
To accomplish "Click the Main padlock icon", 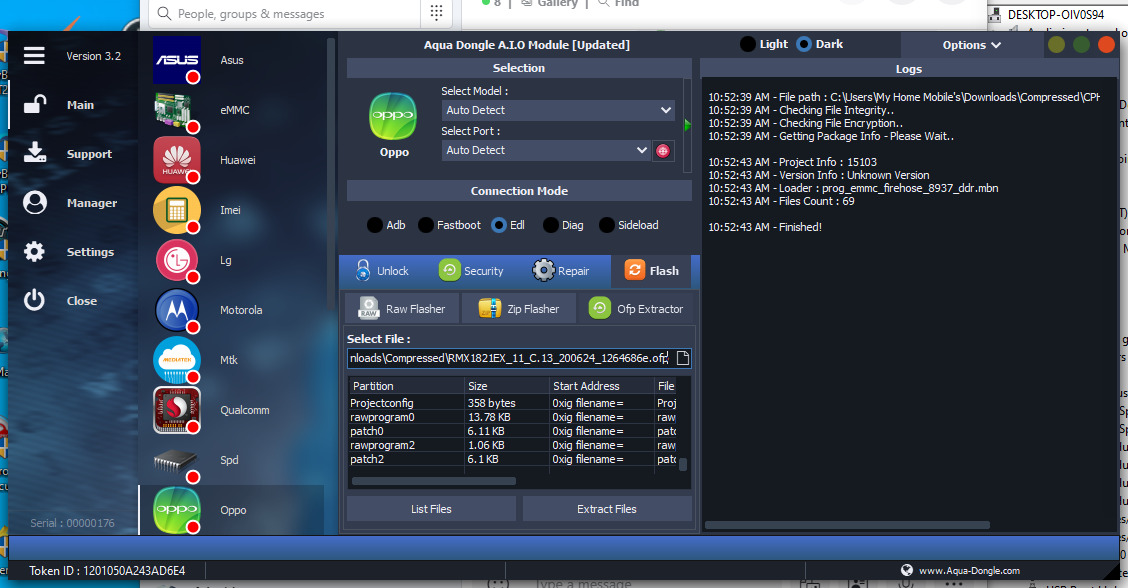I will click(x=35, y=105).
